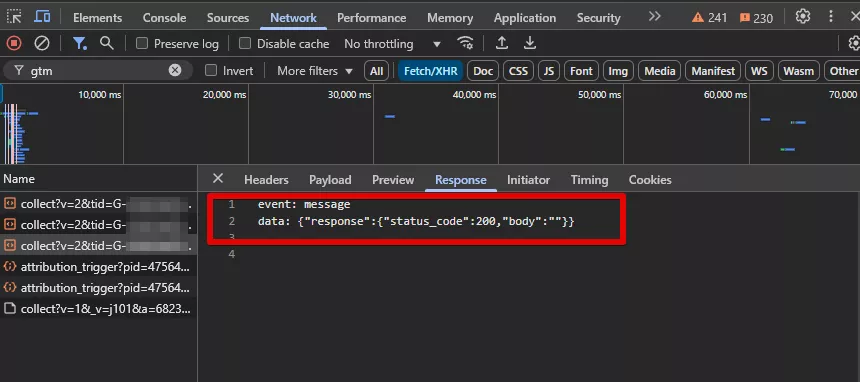
Task: Clear the gtm filter text
Action: (x=175, y=70)
